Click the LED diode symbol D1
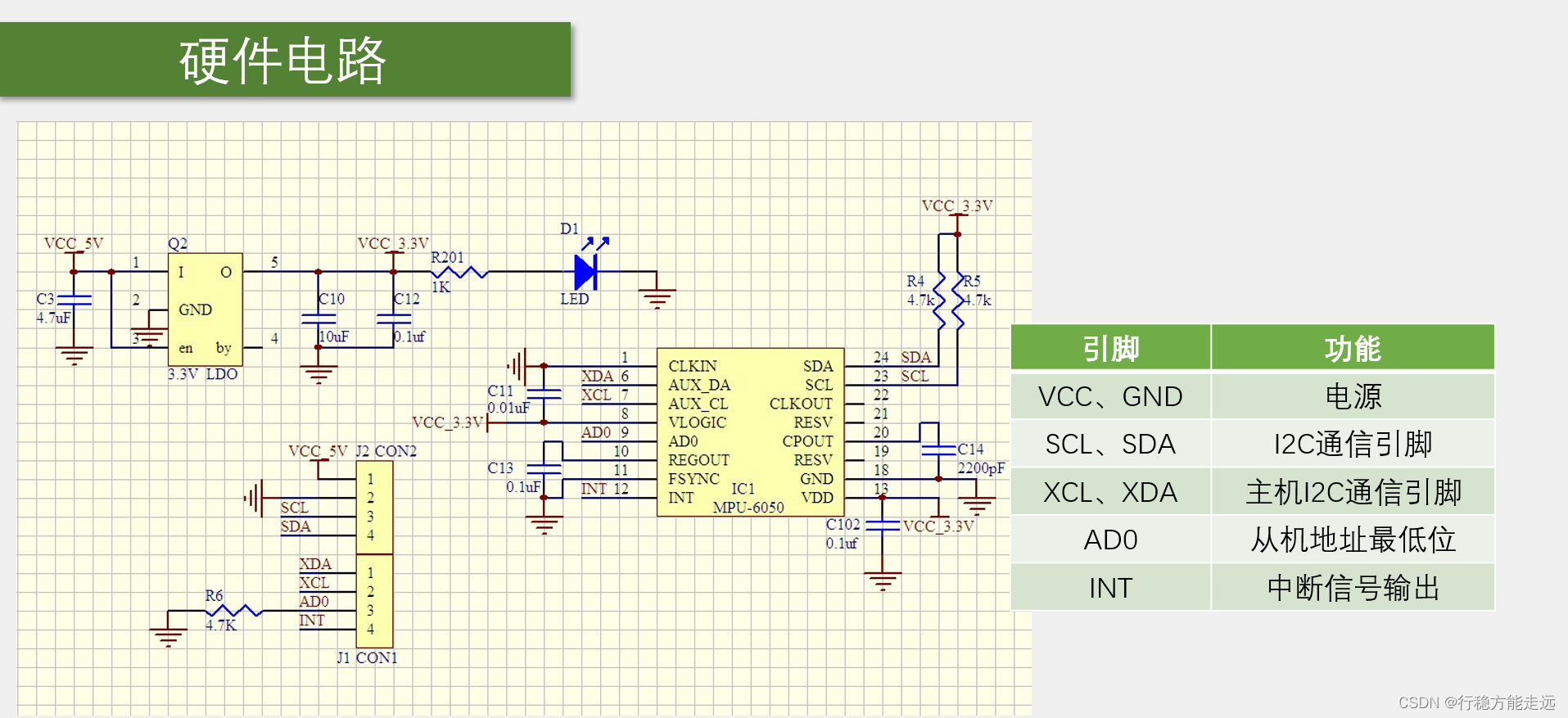 pos(587,271)
